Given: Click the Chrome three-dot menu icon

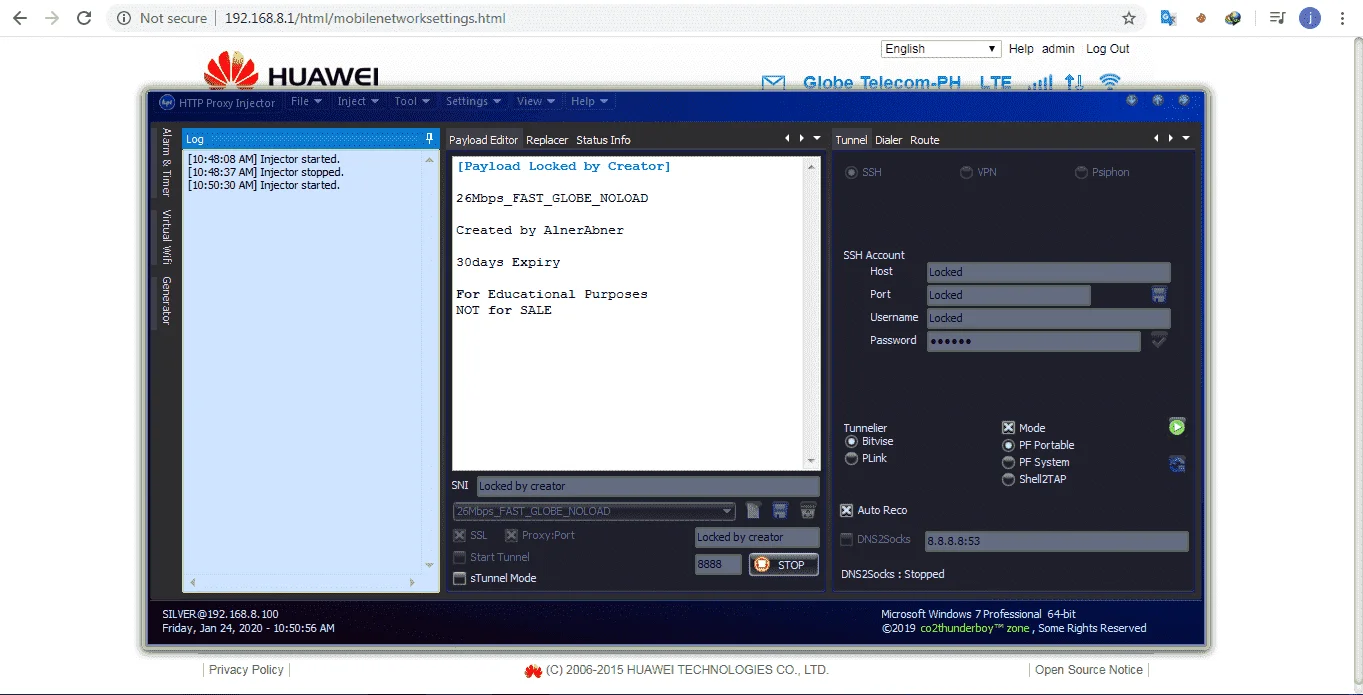Looking at the screenshot, I should (1343, 18).
